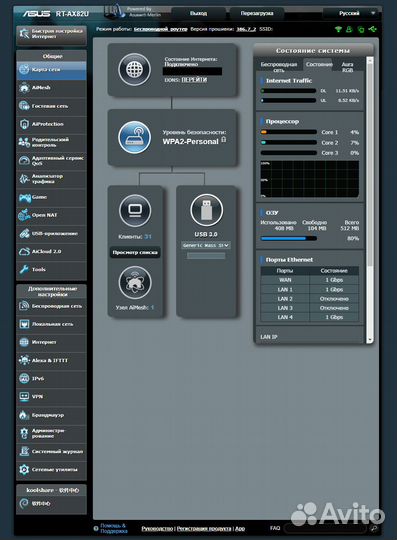Open Traffic Analyzer sidebar item
Image resolution: width=397 pixels, height=540 pixels.
click(x=51, y=179)
